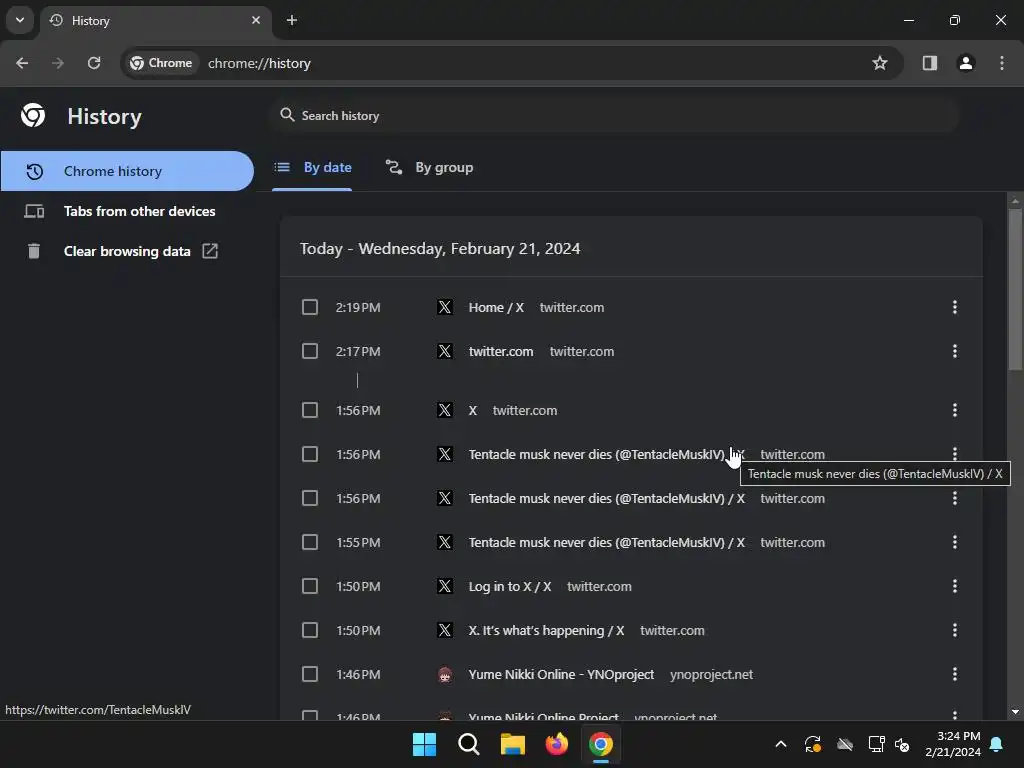Click Chrome icon in the taskbar

(x=601, y=744)
